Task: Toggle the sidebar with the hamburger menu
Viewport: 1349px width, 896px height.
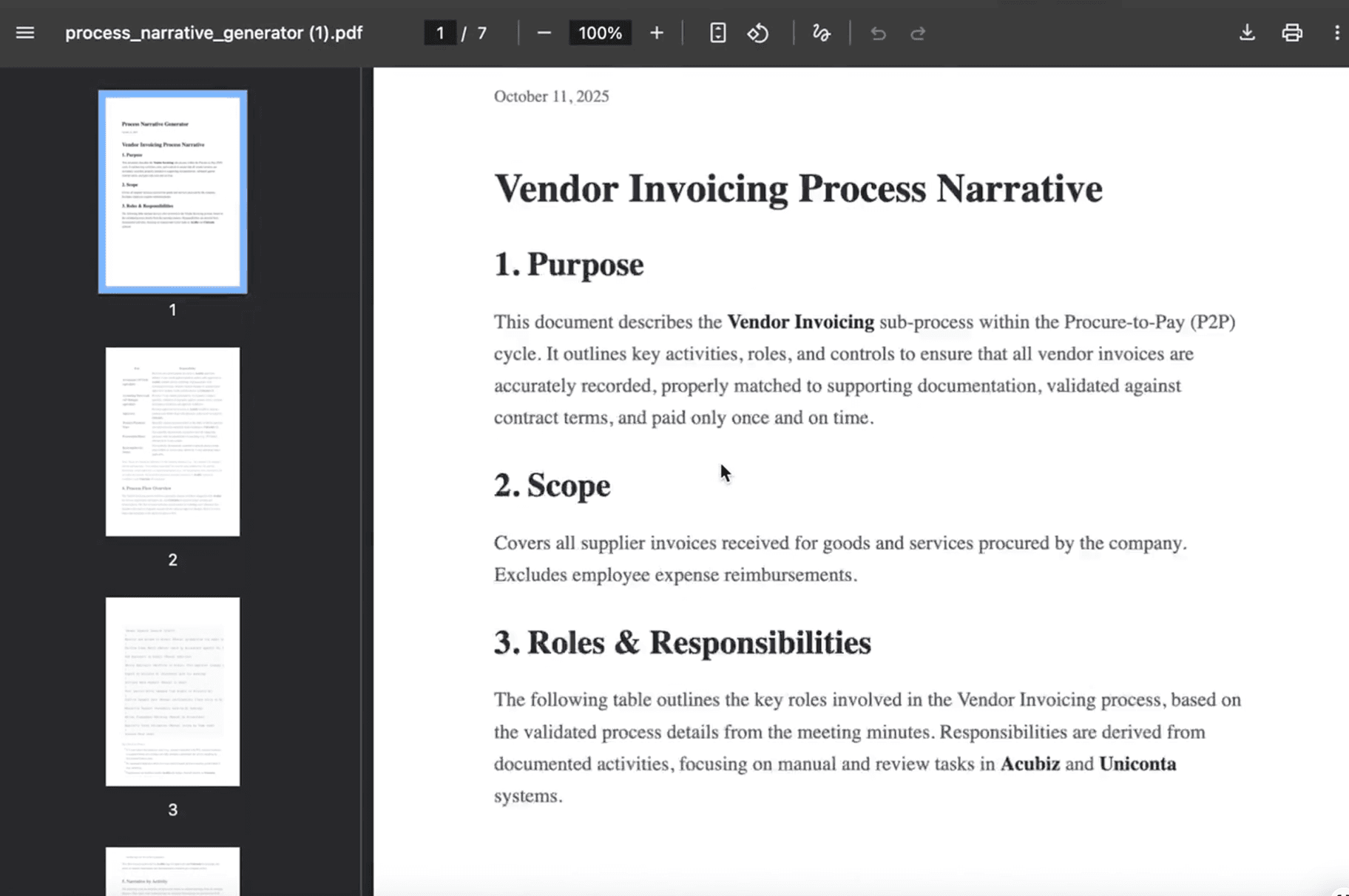Action: [x=25, y=33]
